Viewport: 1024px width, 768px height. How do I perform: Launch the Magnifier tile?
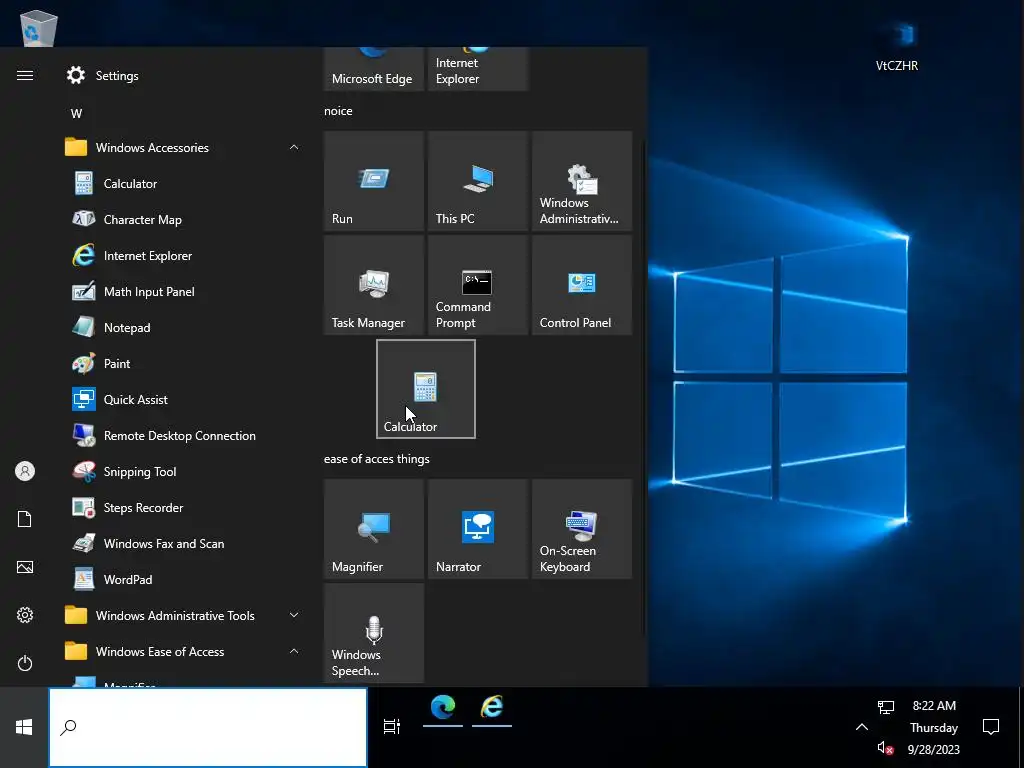pyautogui.click(x=374, y=529)
